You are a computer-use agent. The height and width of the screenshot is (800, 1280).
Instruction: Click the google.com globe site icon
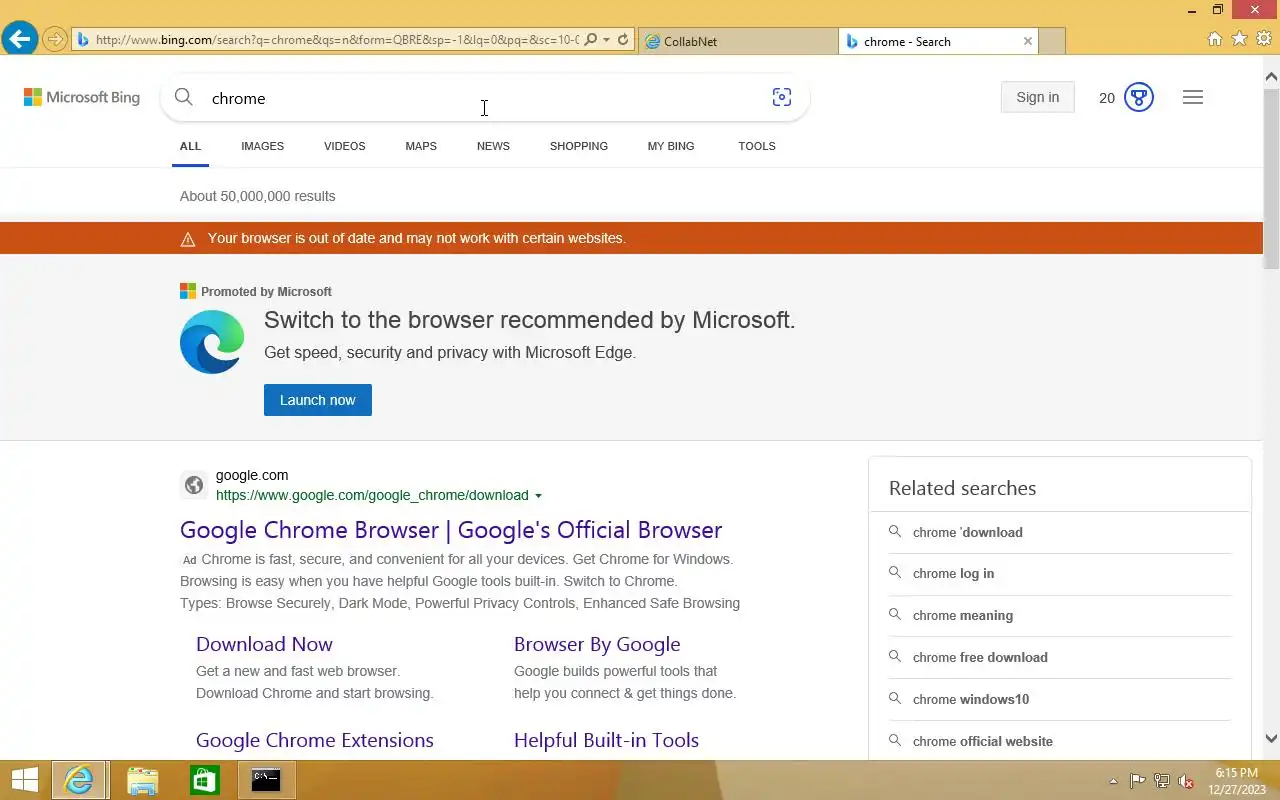click(194, 485)
